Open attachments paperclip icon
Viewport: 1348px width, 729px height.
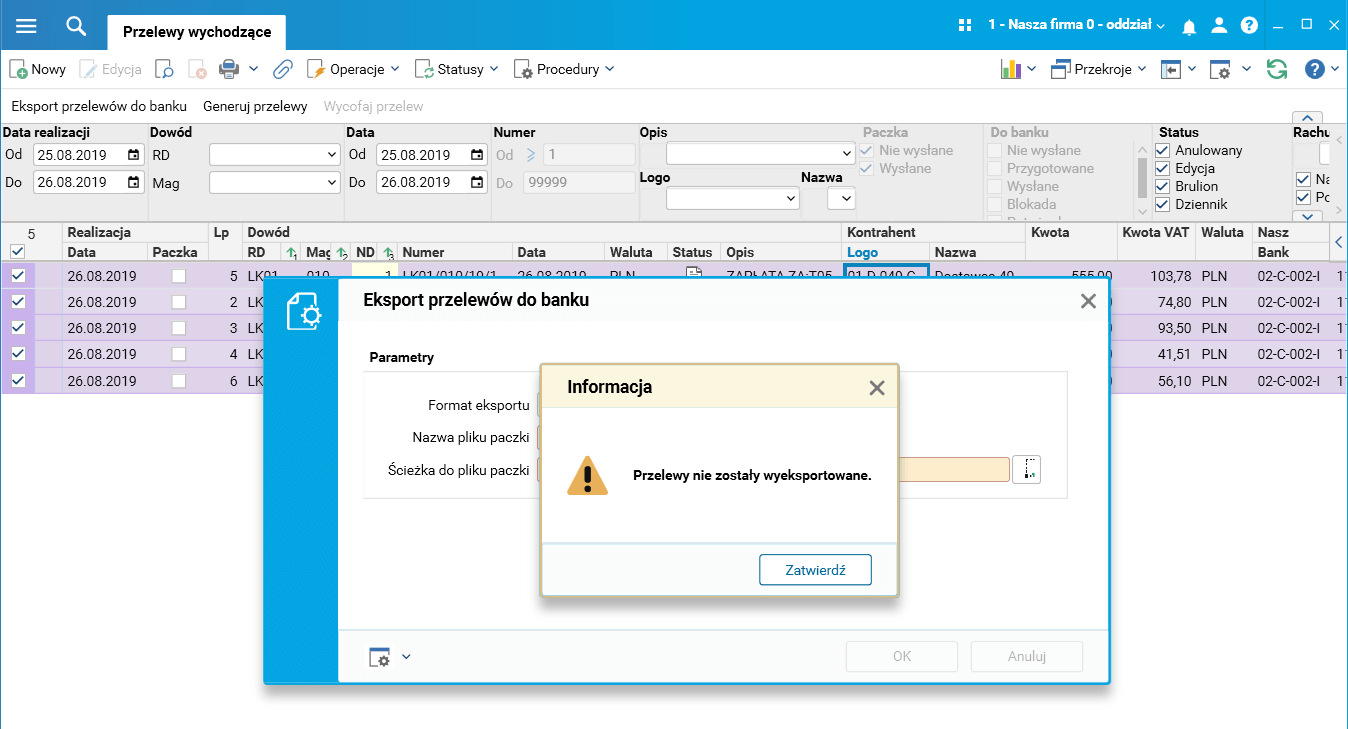283,69
